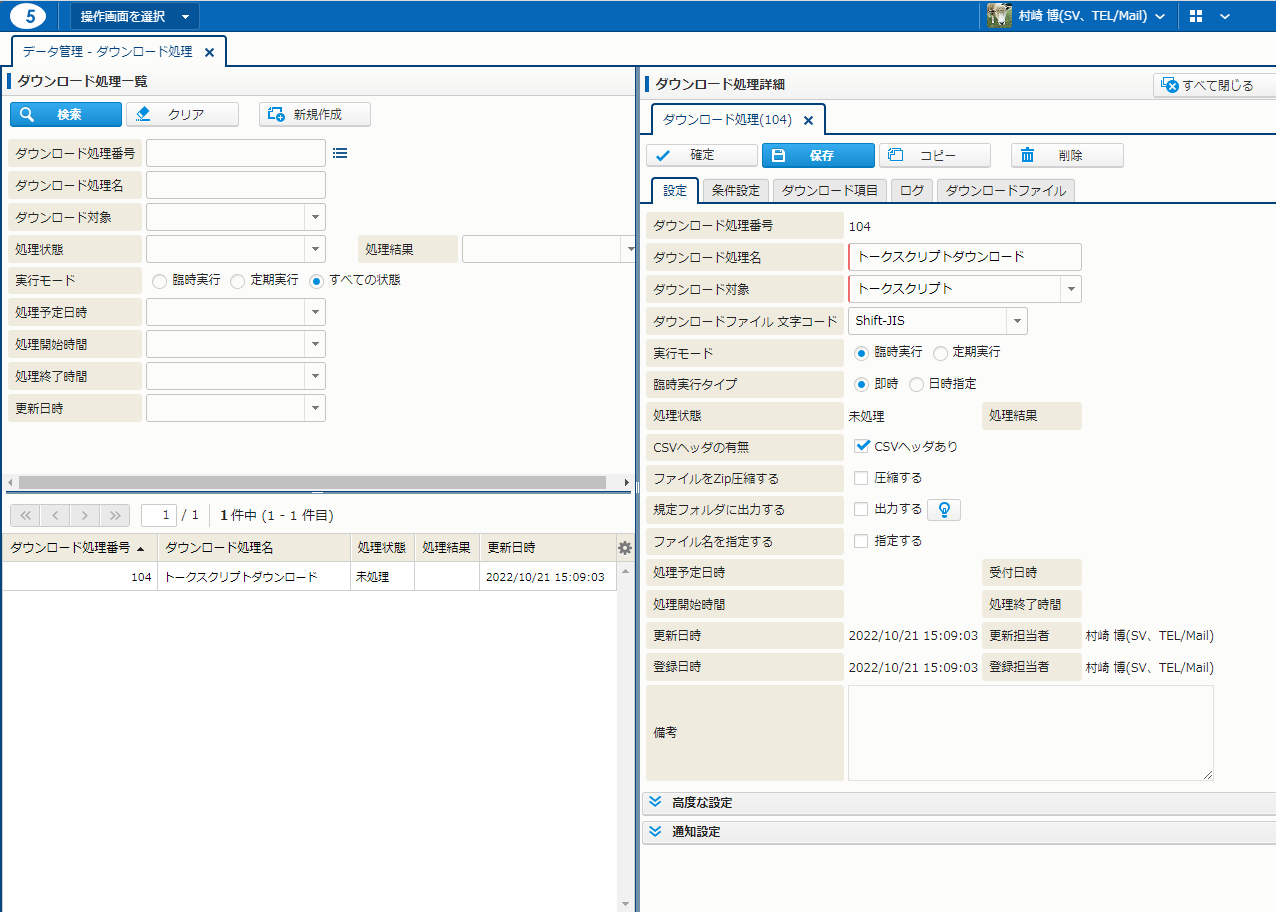The width and height of the screenshot is (1276, 912).
Task: Close the ダウンロード処理(104) detail tab
Action: 809,120
